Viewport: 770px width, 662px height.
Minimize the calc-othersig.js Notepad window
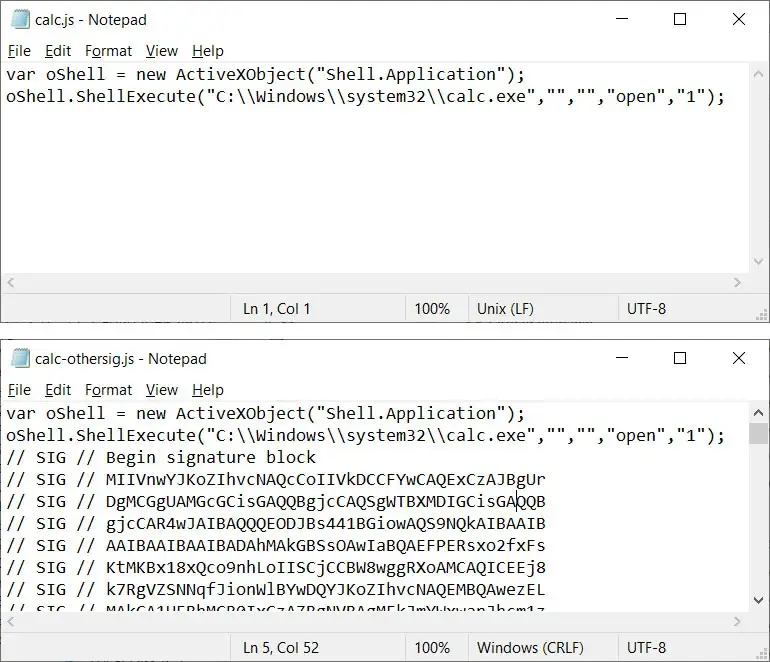(622, 358)
